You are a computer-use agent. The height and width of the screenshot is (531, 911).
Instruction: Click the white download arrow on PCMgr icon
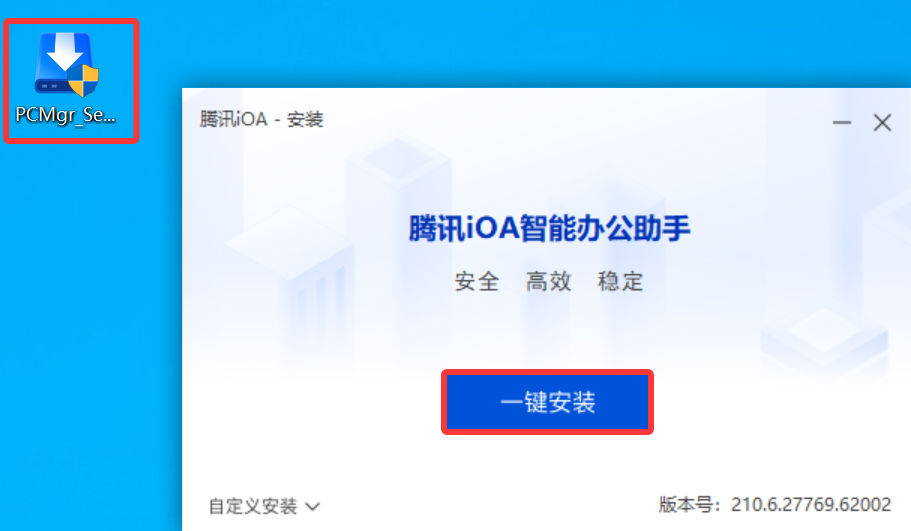(x=64, y=52)
